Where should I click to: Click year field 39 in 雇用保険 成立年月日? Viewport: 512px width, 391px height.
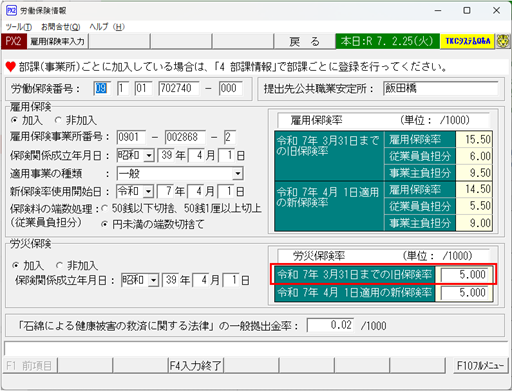(166, 156)
